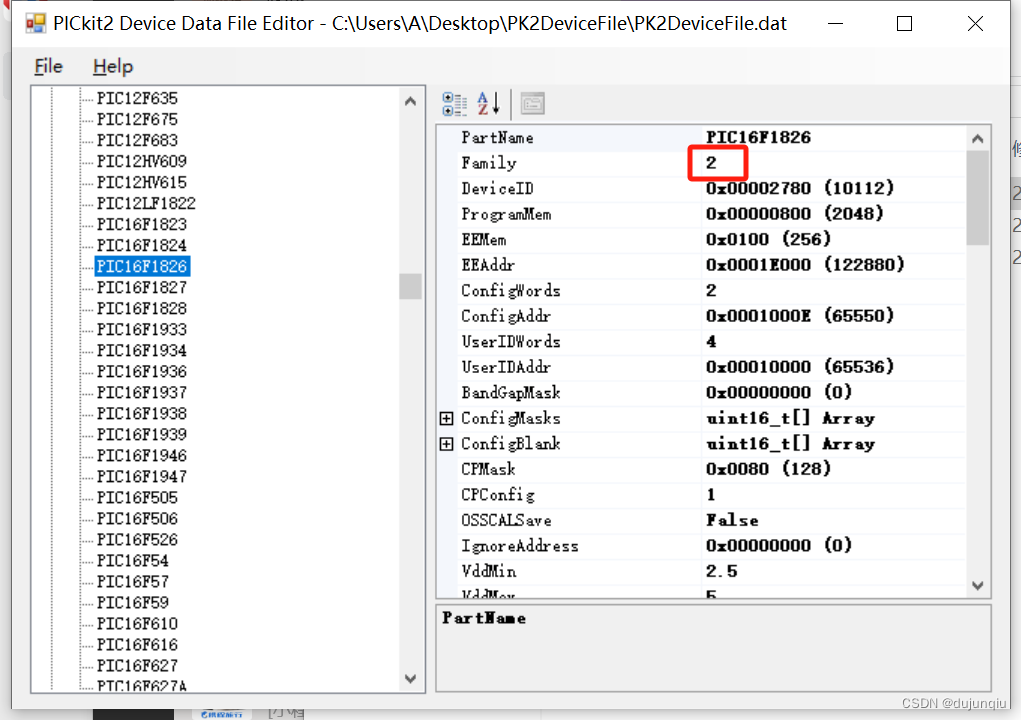The height and width of the screenshot is (720, 1021).
Task: Select OSSCALSave False value
Action: click(833, 520)
